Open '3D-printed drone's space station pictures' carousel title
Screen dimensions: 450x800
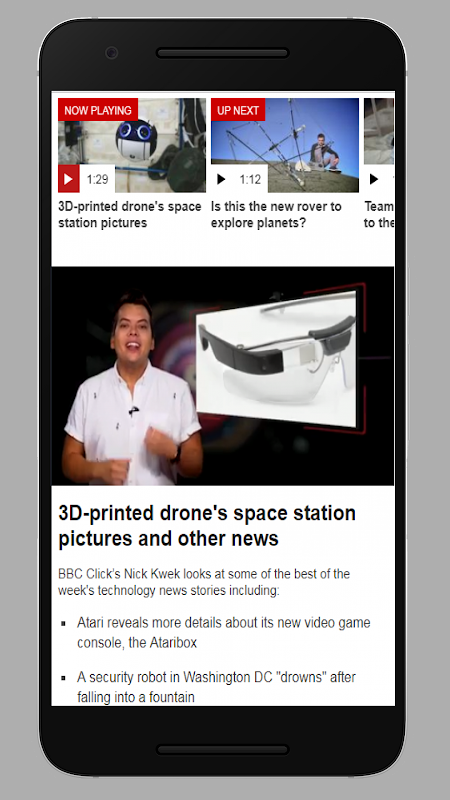click(130, 215)
